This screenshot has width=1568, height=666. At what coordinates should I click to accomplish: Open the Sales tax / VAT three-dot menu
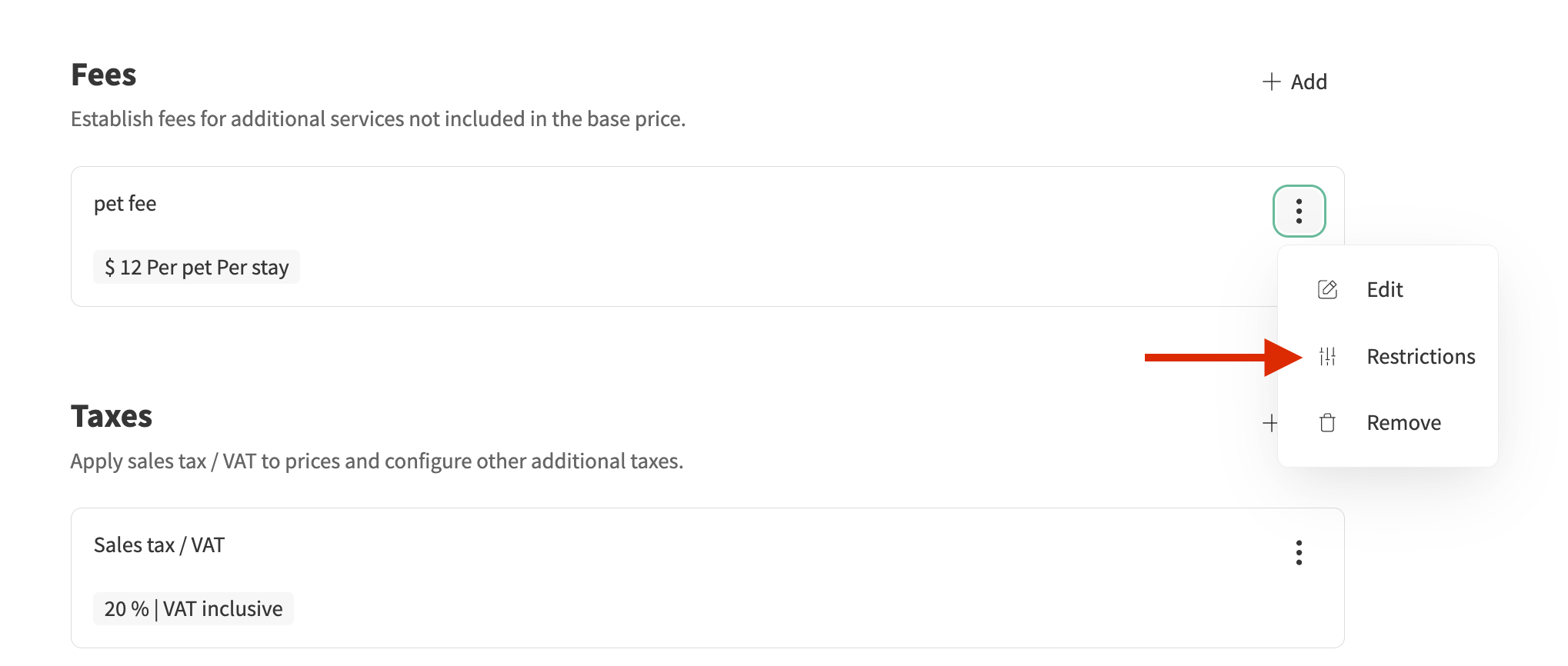click(1299, 552)
